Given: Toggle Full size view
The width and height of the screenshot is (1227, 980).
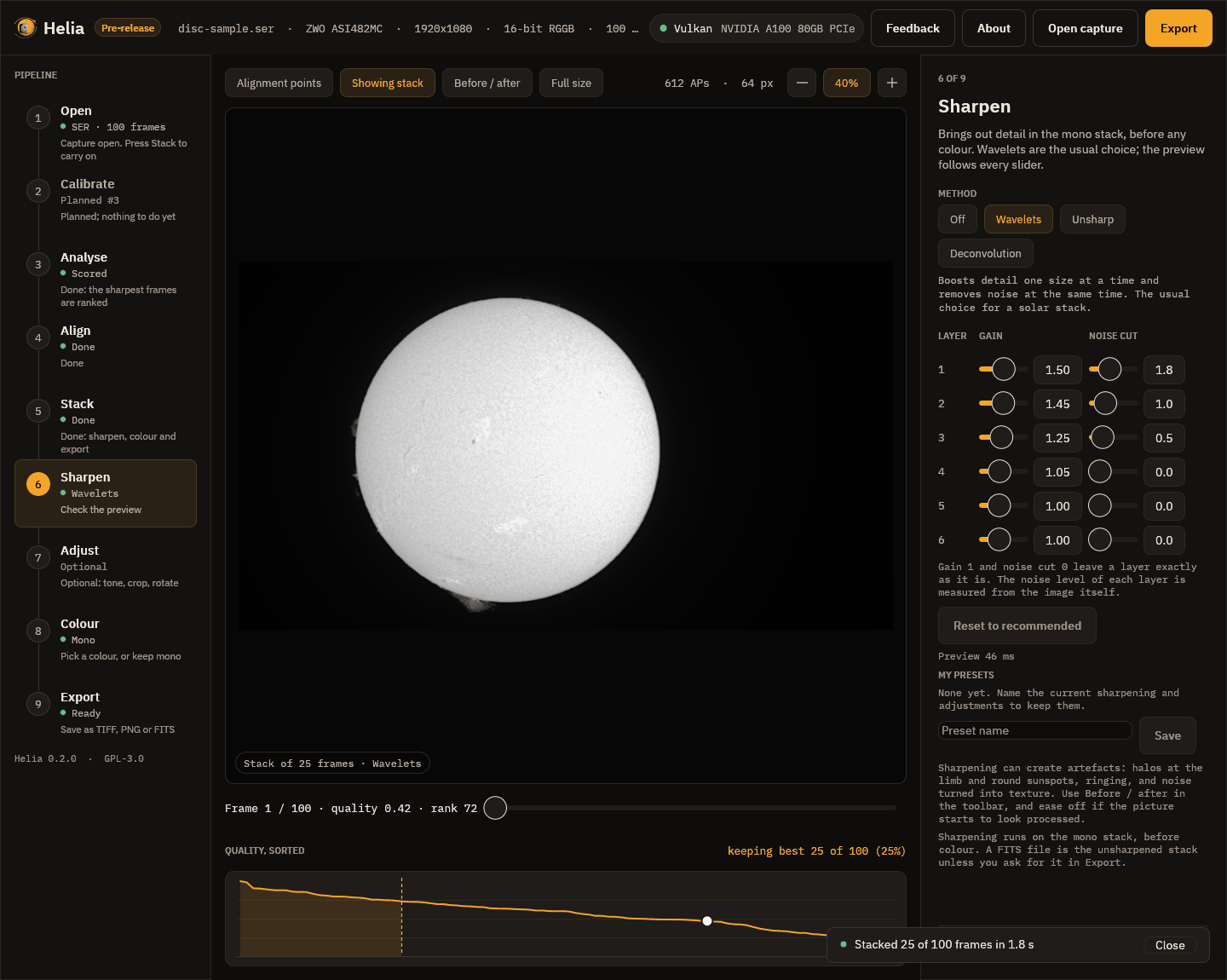Looking at the screenshot, I should 571,83.
